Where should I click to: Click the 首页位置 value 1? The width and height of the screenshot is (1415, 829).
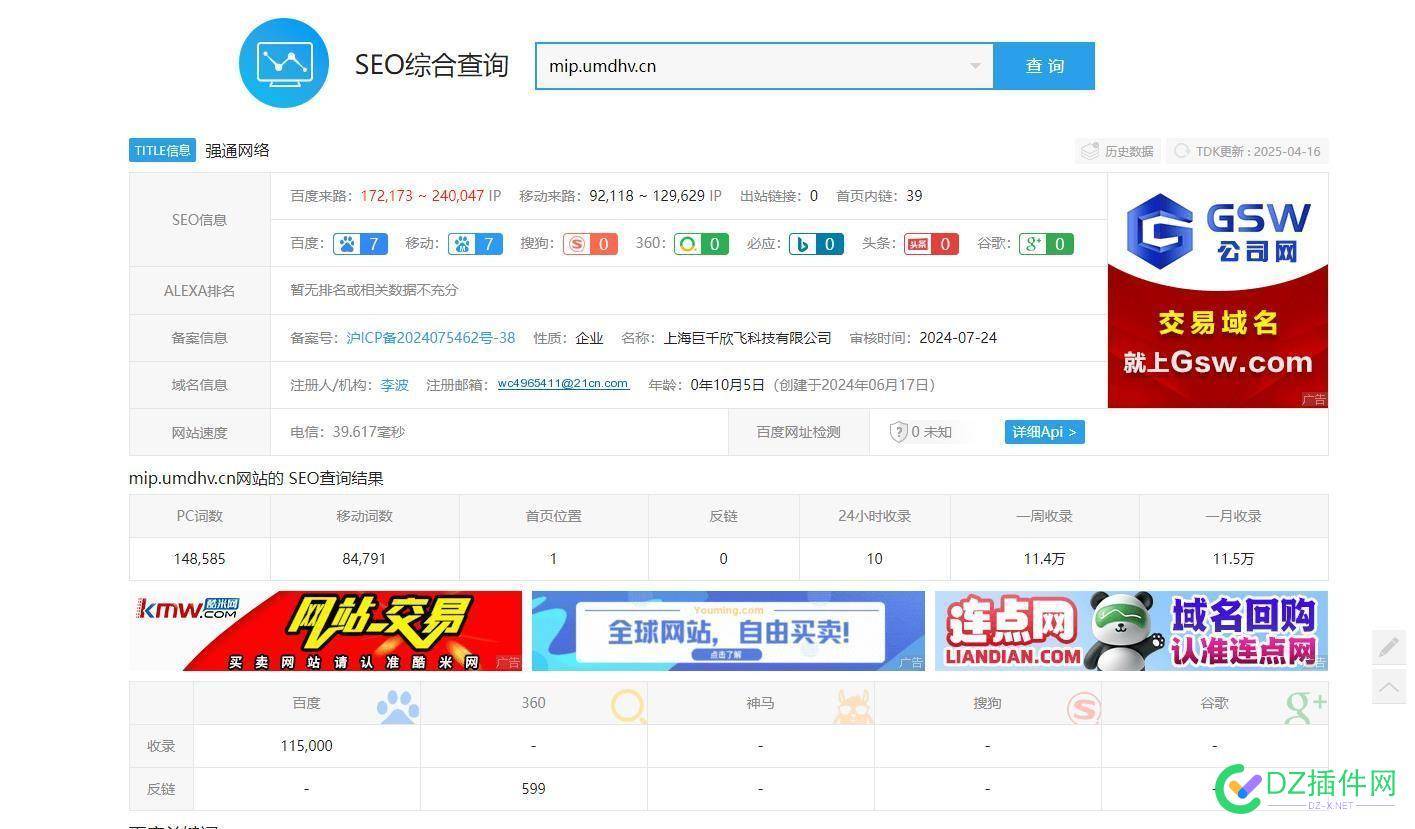tap(553, 559)
